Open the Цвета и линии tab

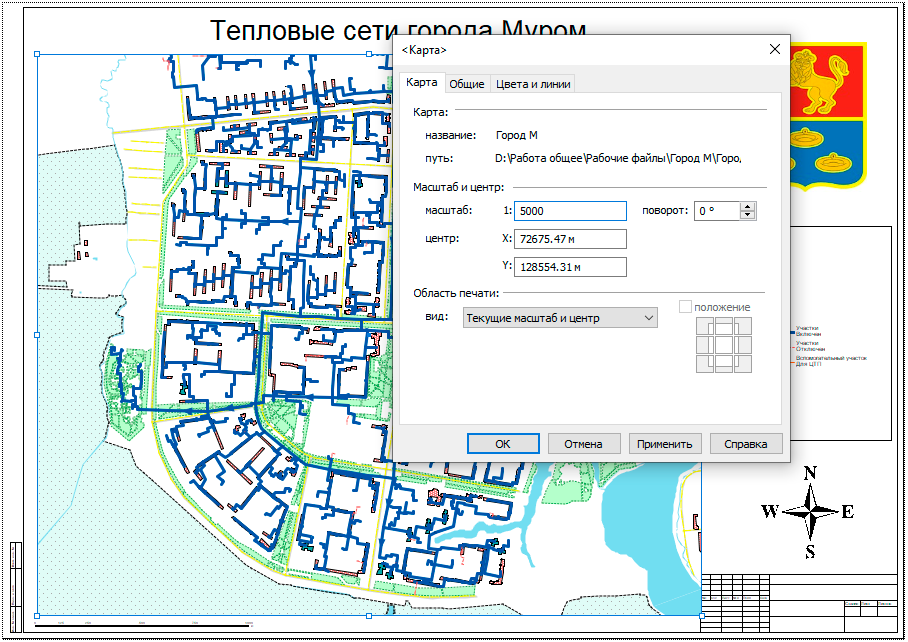[533, 84]
